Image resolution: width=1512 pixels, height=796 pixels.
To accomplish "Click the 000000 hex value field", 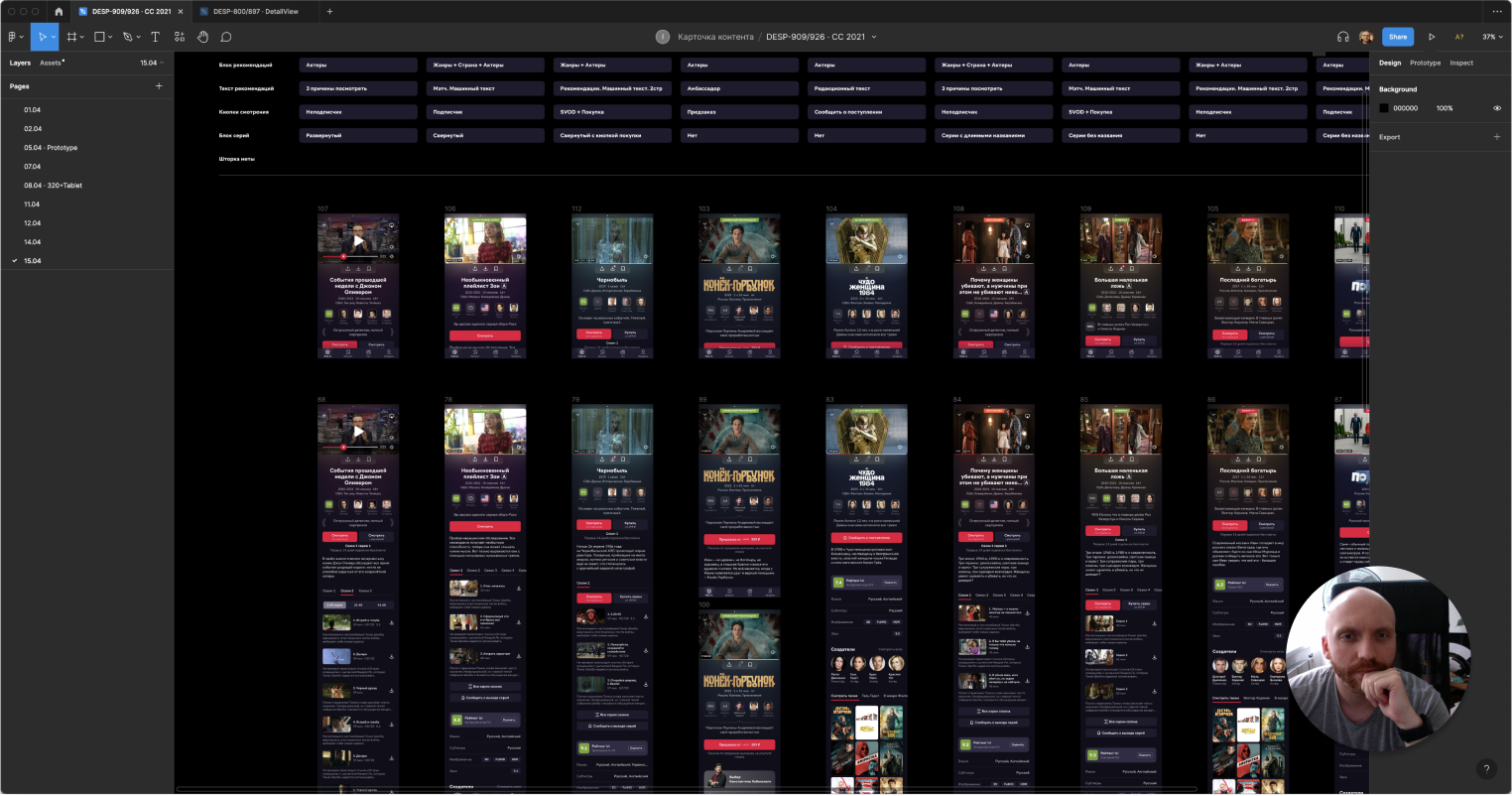I will [x=1405, y=108].
